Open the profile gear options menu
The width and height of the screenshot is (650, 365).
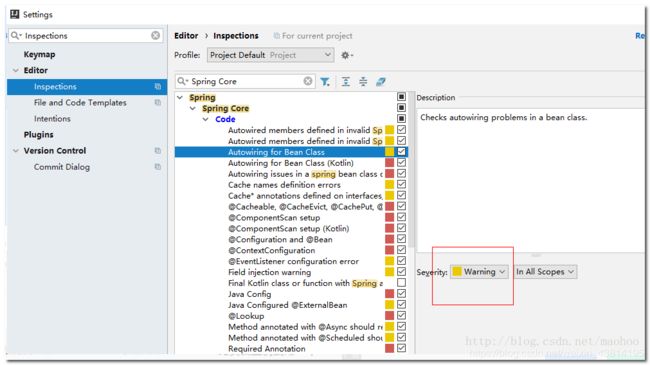[347, 55]
